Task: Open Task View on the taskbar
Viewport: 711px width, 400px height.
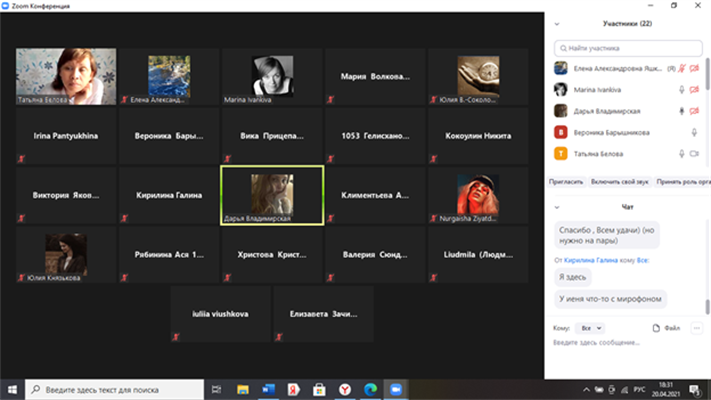Action: click(x=217, y=390)
